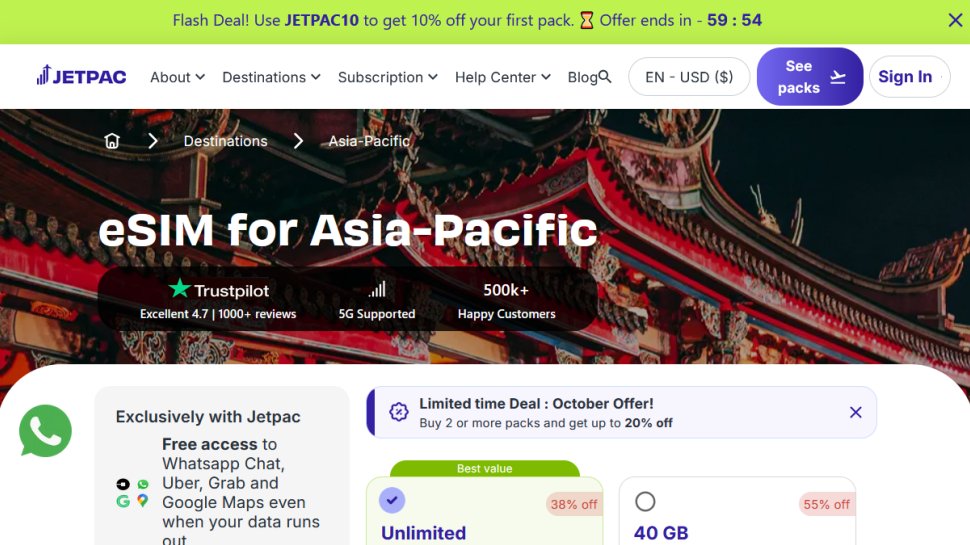Image resolution: width=970 pixels, height=545 pixels.
Task: Expand the Subscription menu
Action: point(388,77)
